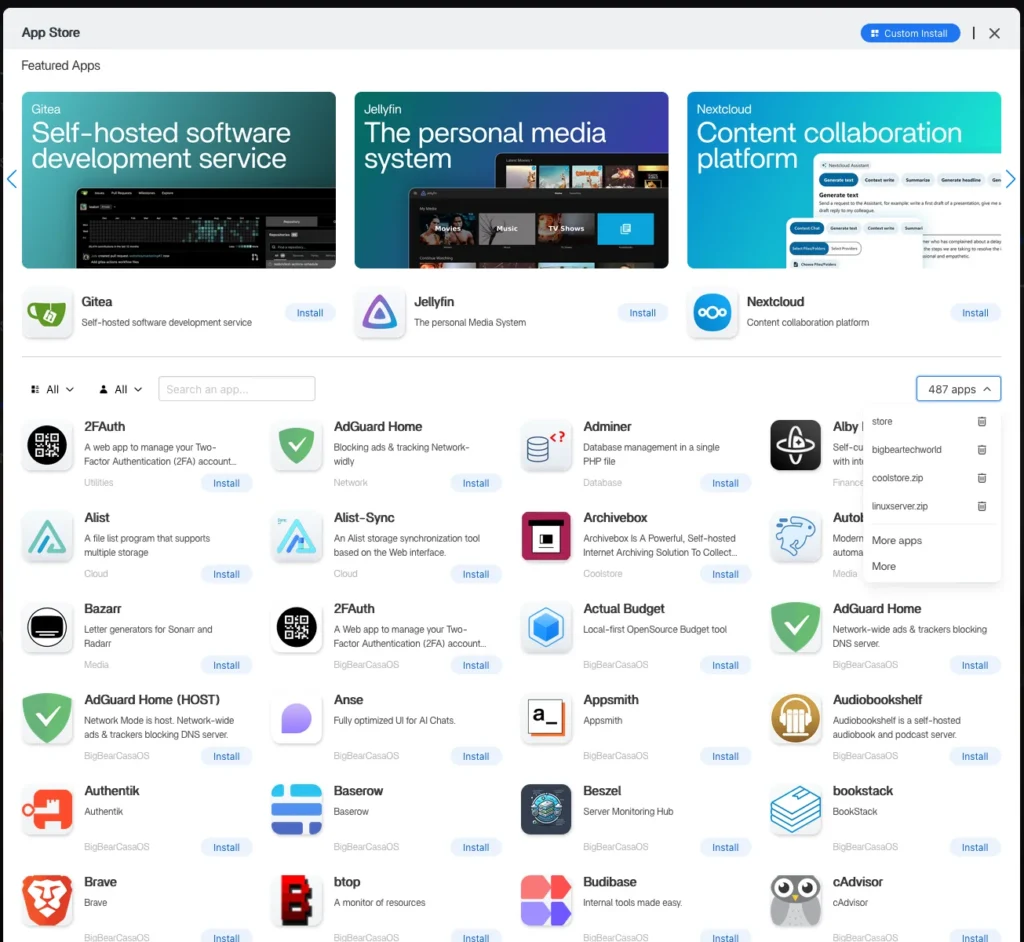This screenshot has height=942, width=1024.
Task: Delete the linuxserver.zip source via trash icon
Action: click(x=982, y=506)
